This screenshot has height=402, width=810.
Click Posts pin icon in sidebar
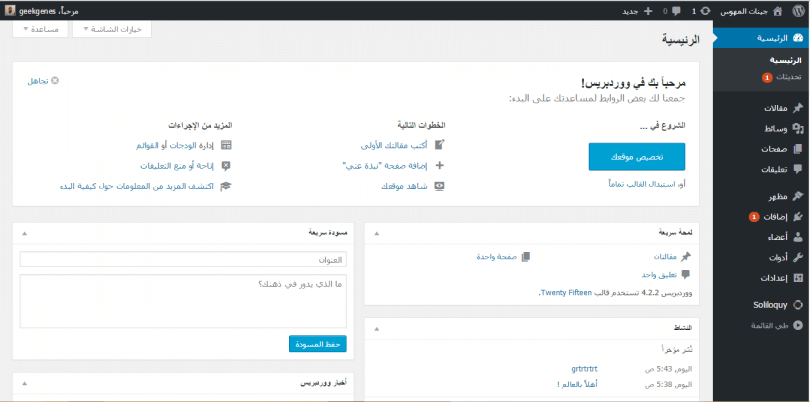798,109
